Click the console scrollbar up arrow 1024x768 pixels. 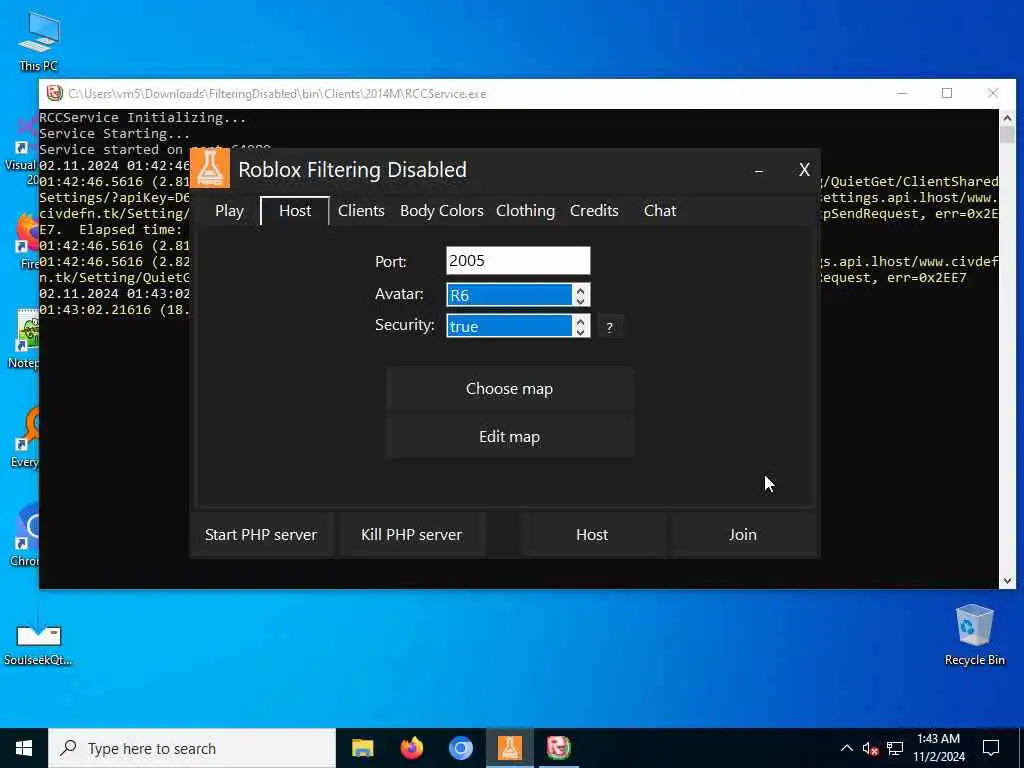pos(1006,118)
